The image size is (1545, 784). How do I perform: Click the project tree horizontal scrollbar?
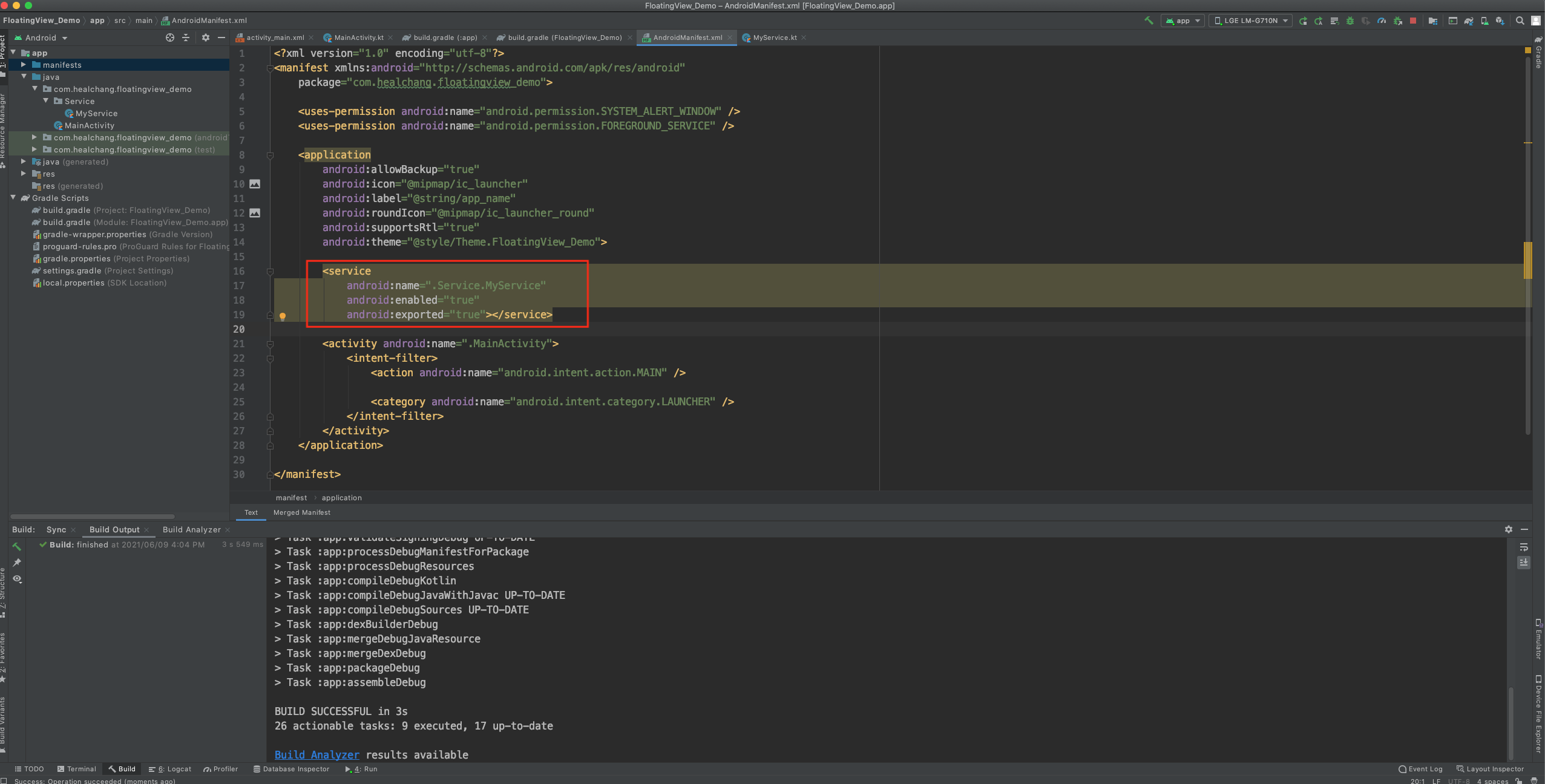93,517
